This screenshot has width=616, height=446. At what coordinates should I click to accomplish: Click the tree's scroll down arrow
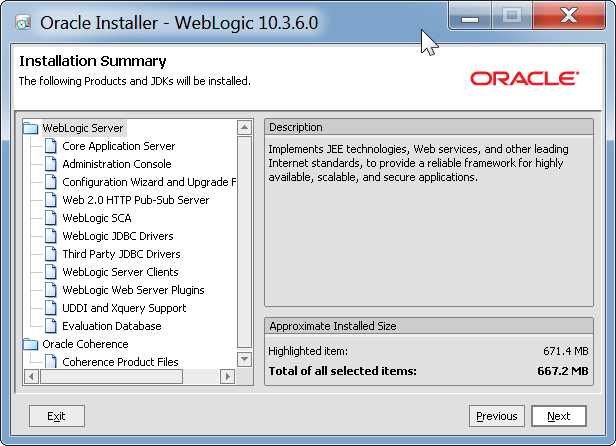click(244, 359)
